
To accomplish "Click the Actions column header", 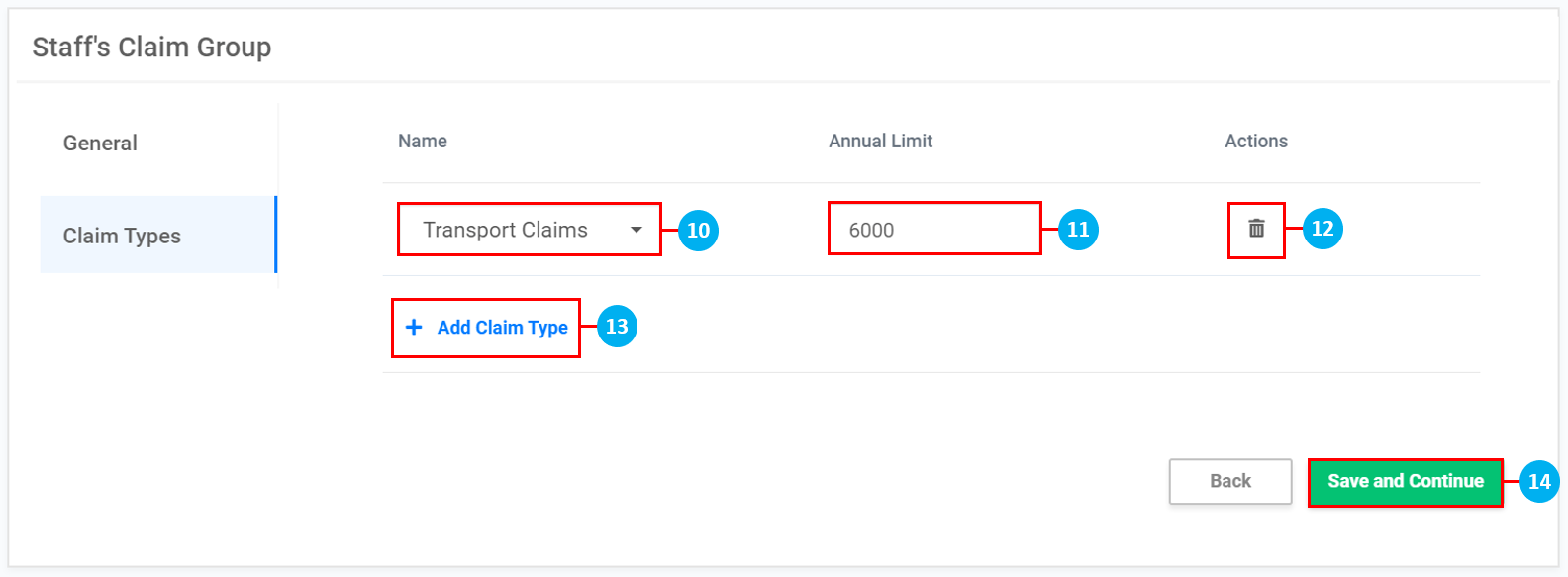I will [1255, 142].
